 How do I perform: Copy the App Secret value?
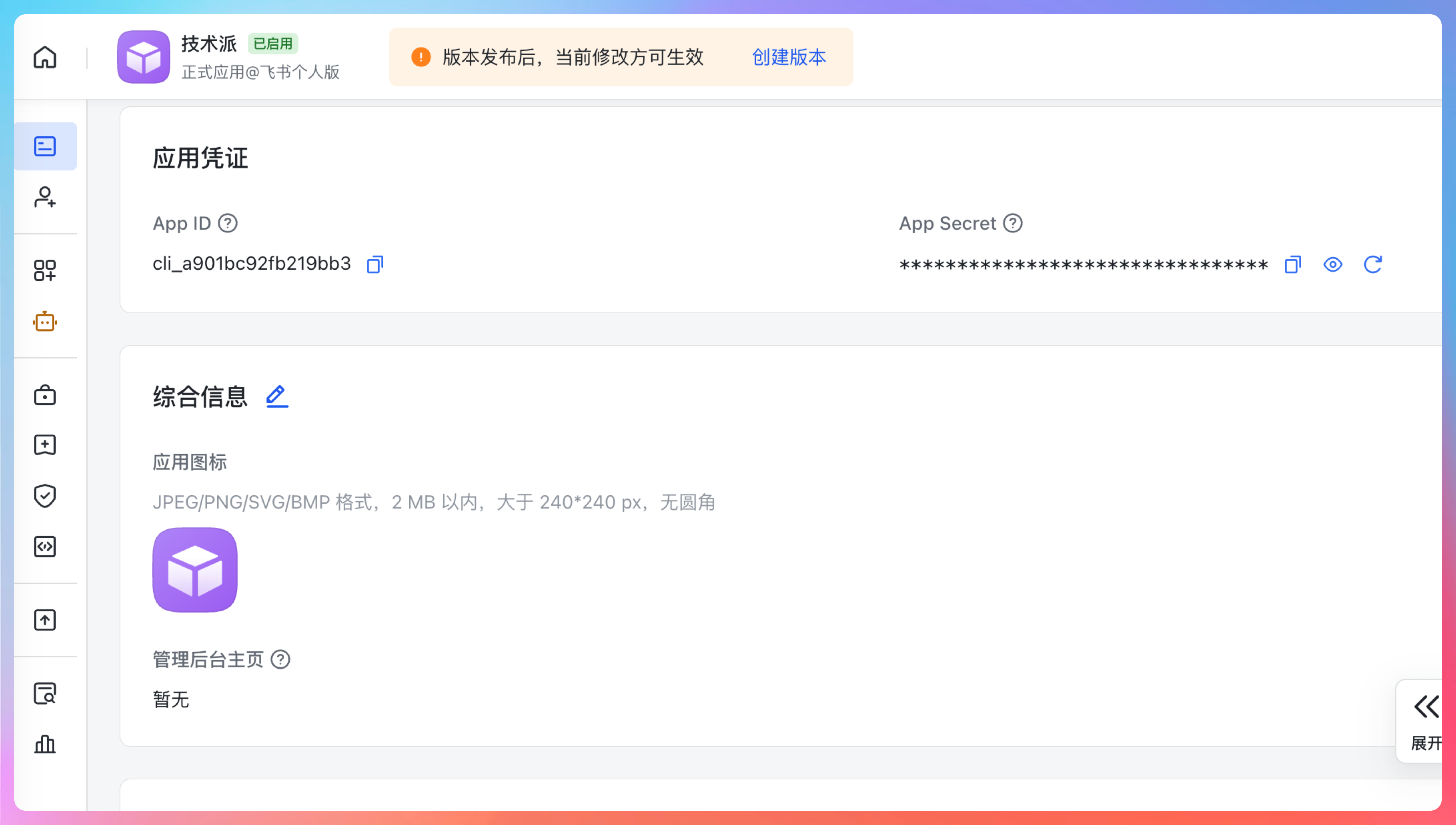click(x=1293, y=265)
